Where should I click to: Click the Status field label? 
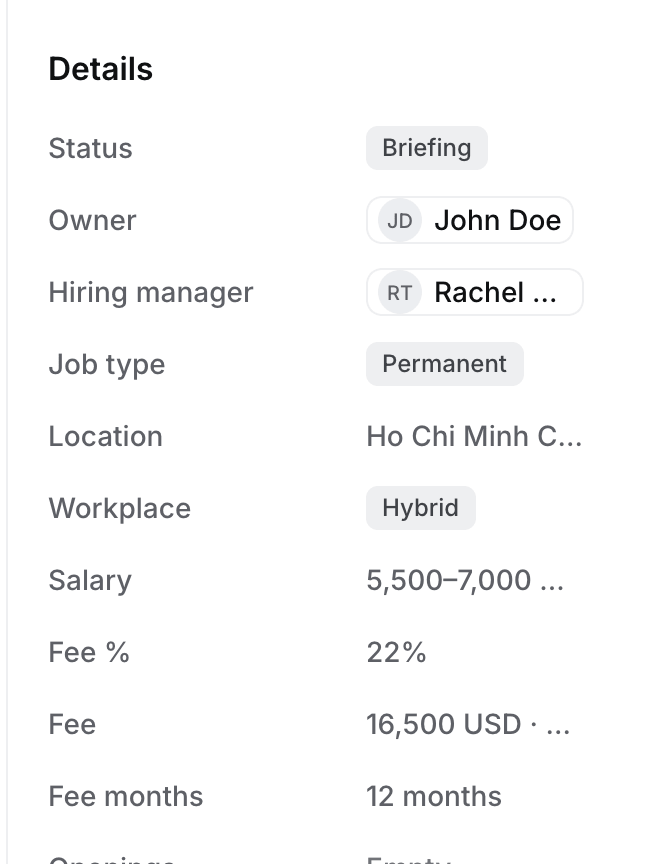click(90, 148)
